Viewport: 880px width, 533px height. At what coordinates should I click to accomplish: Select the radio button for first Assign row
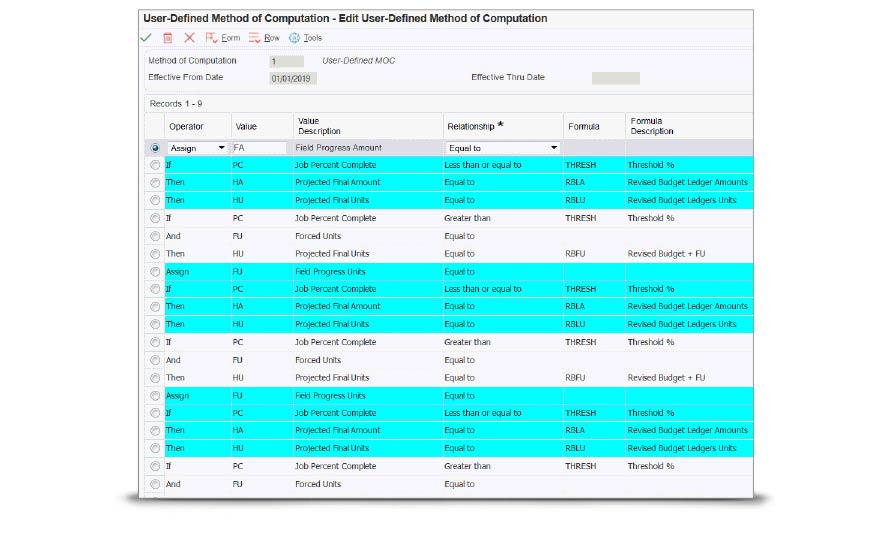coord(154,148)
